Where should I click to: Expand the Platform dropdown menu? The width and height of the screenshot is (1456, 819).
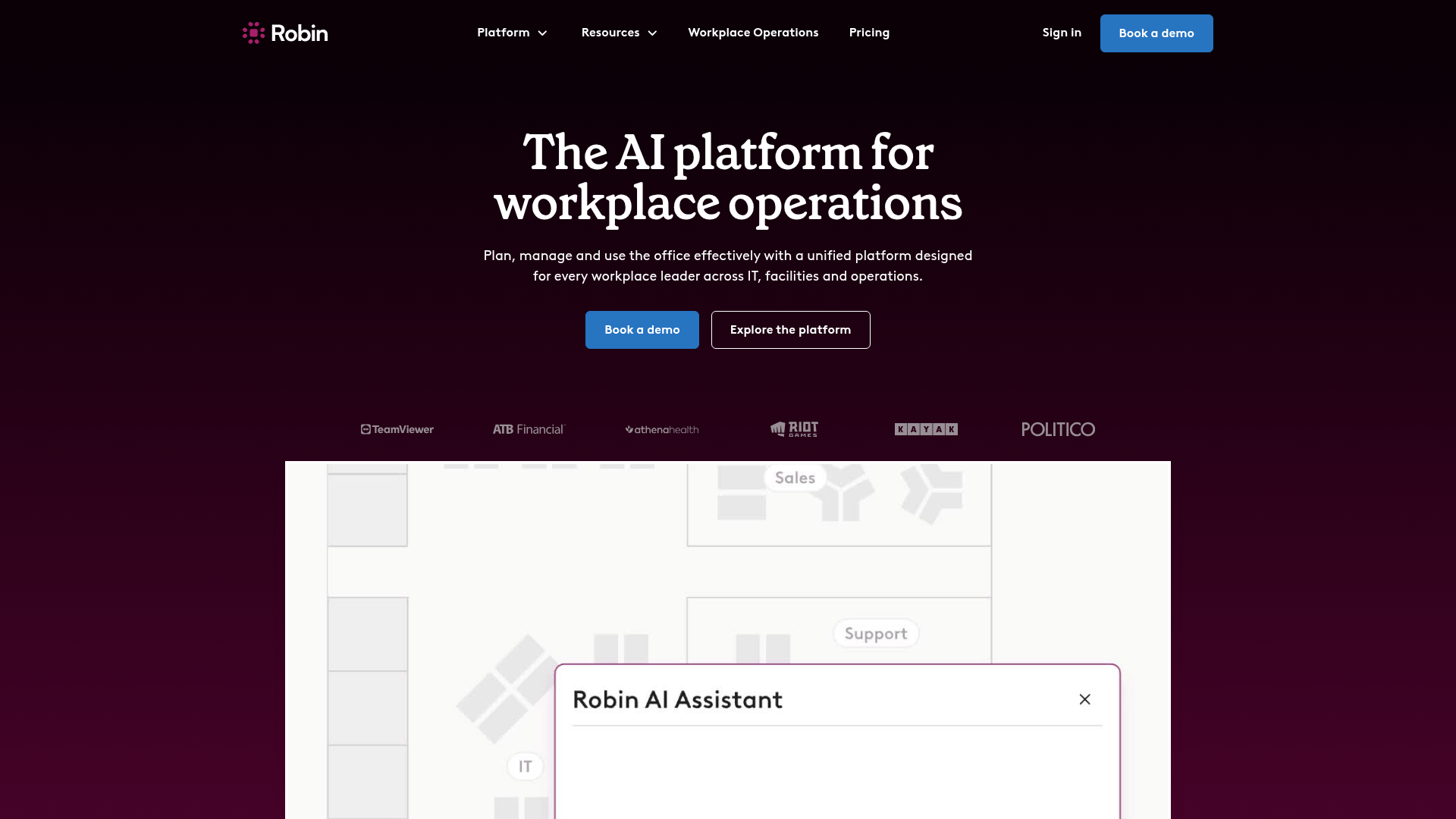pyautogui.click(x=512, y=33)
